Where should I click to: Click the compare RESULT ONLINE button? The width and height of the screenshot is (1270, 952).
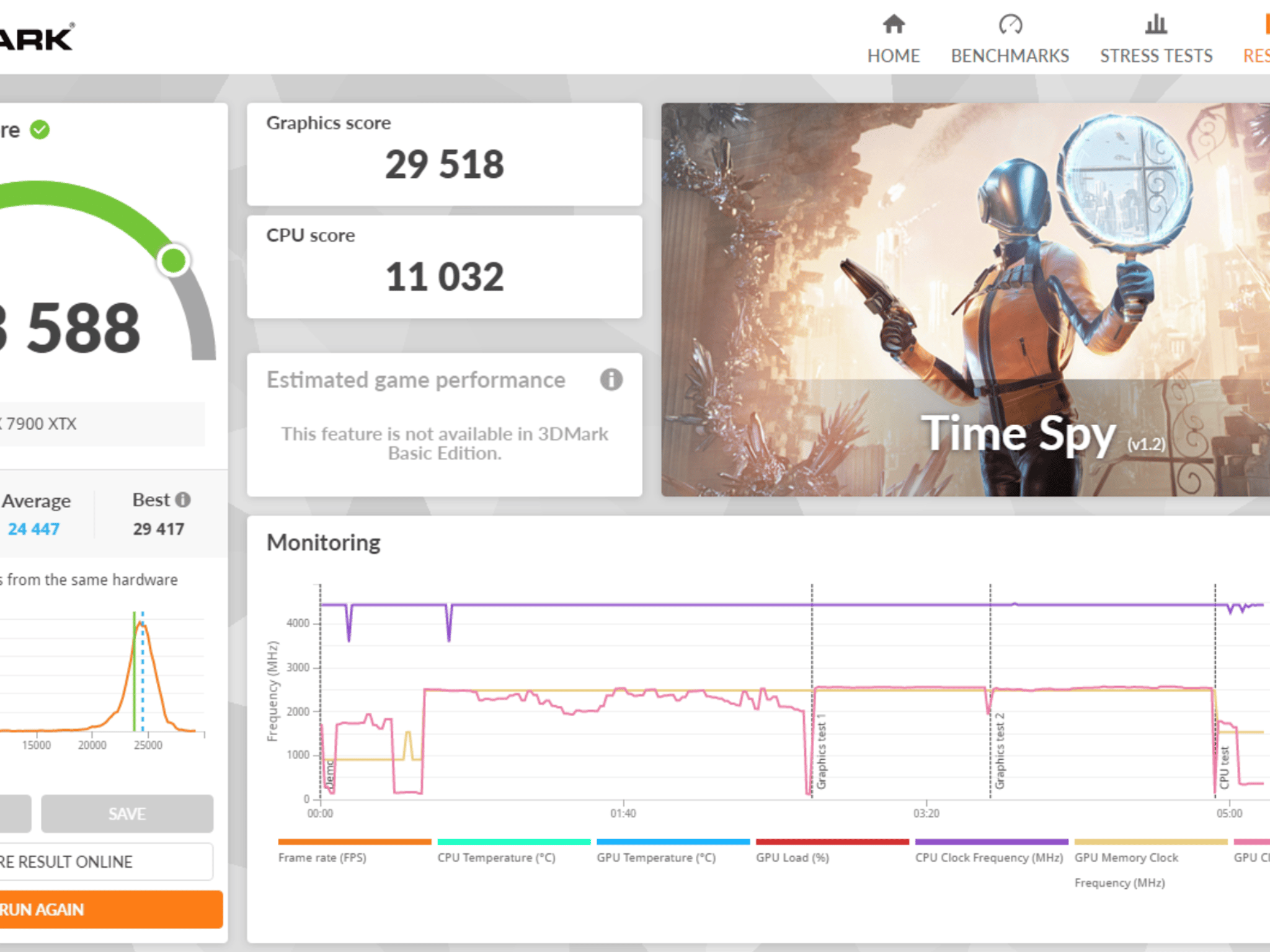point(105,862)
